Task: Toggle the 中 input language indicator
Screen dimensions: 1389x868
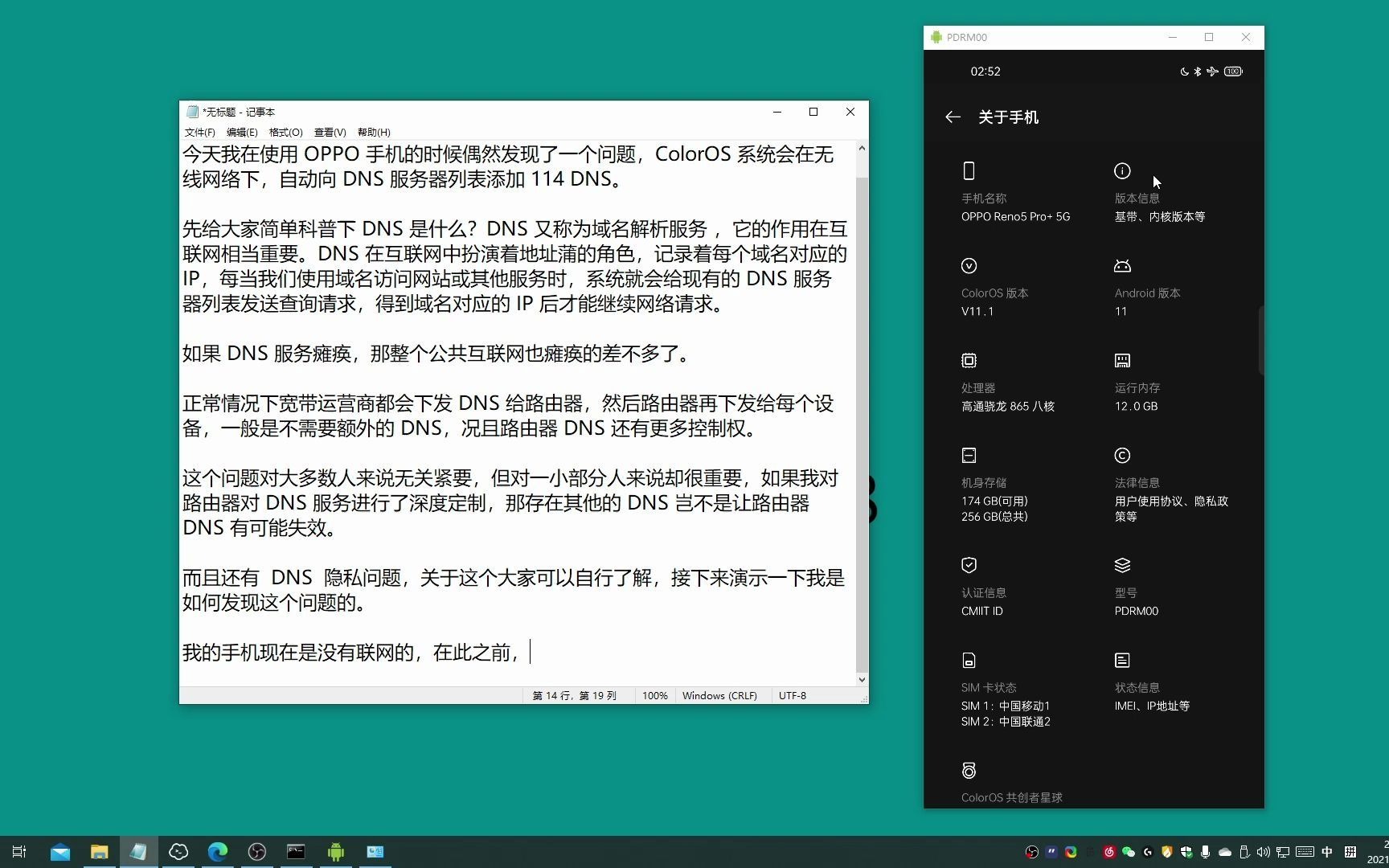Action: tap(1327, 852)
